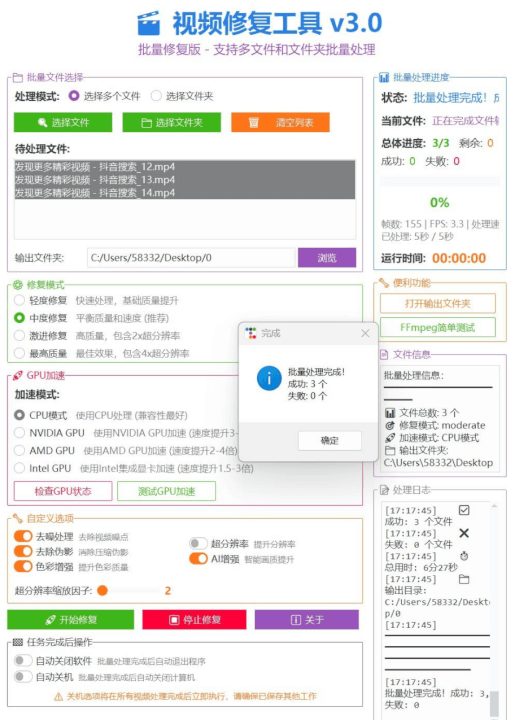The width and height of the screenshot is (515, 720).
Task: Click the 输出文件夹 path field
Action: pos(191,258)
